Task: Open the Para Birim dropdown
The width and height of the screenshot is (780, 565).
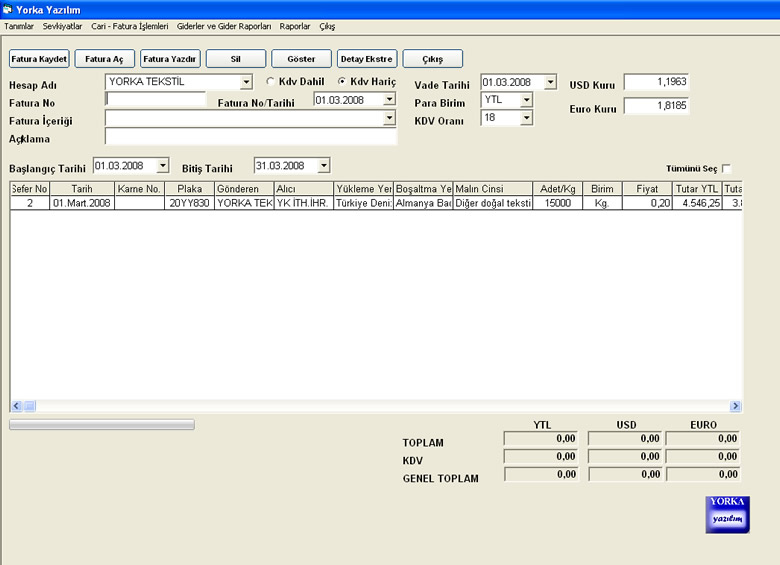Action: 526,100
